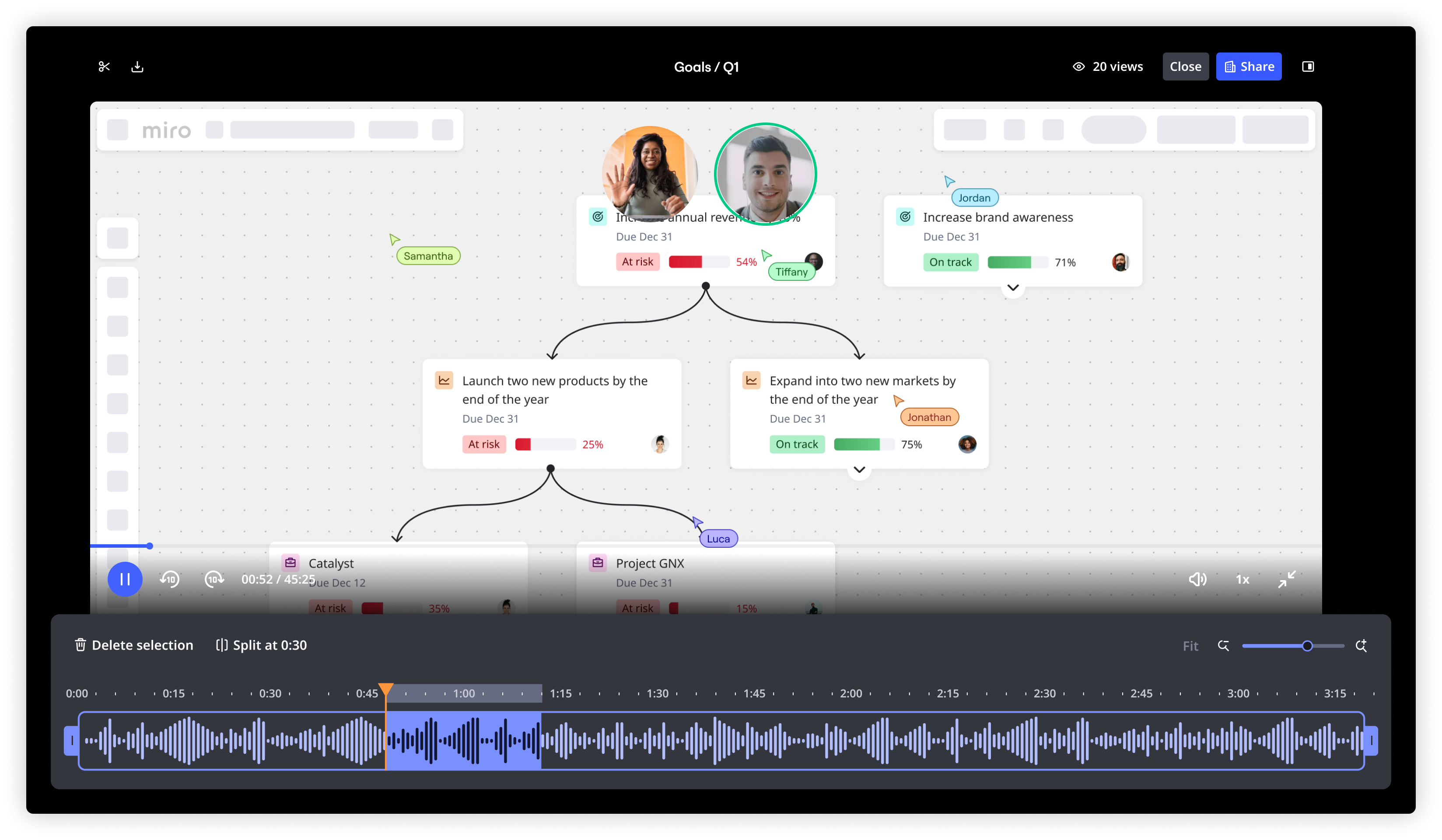1442x840 pixels.
Task: Click the timeline zoom slider handle
Action: [1307, 645]
